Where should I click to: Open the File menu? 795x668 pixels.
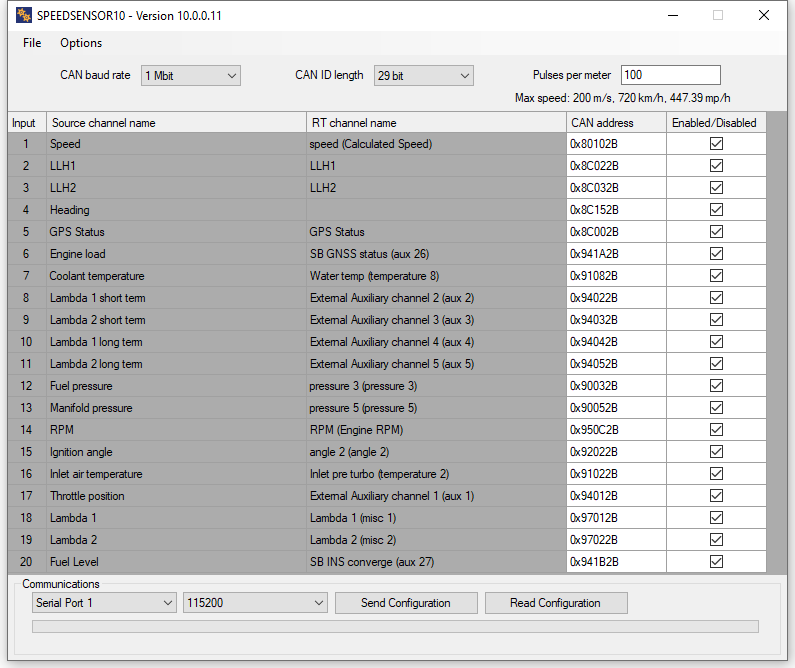tap(32, 43)
